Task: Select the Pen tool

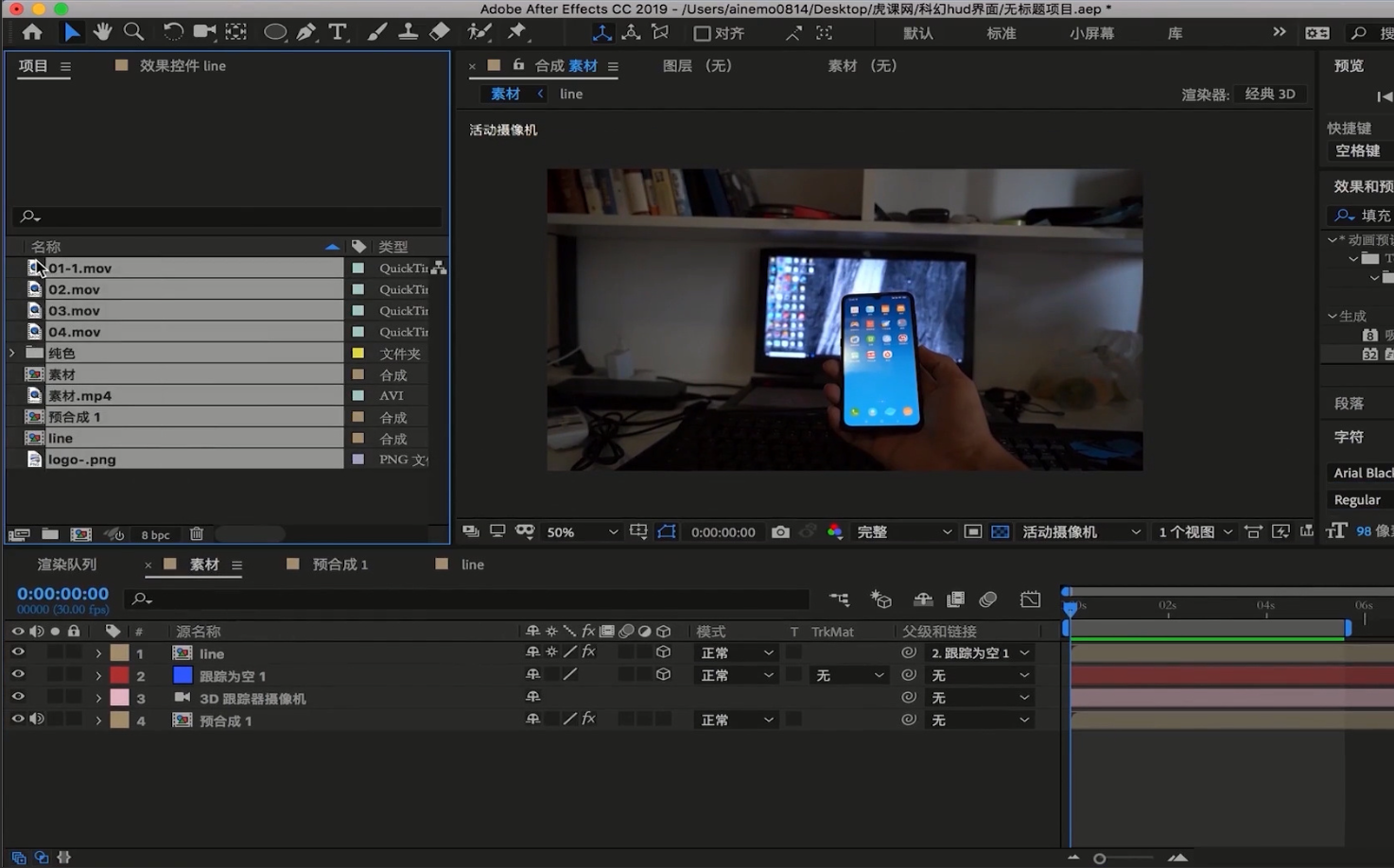Action: [x=305, y=32]
